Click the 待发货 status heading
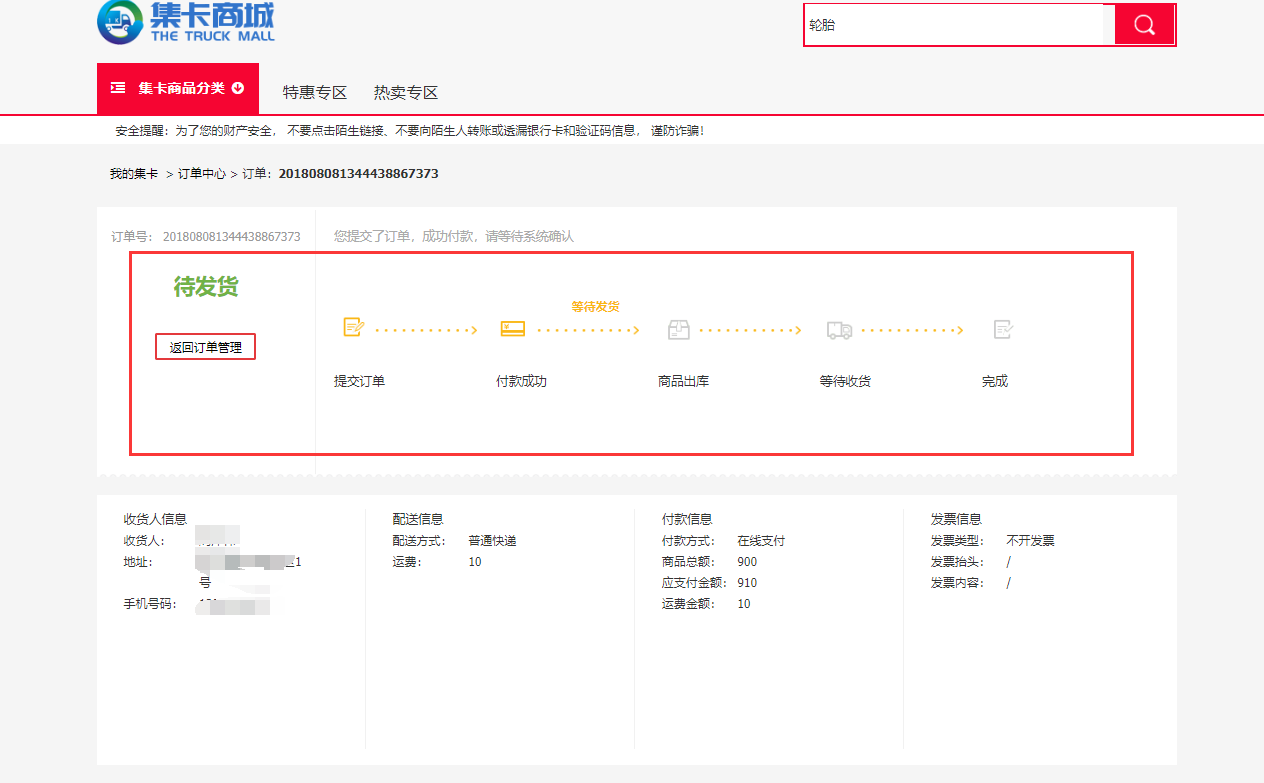The image size is (1264, 783). click(x=206, y=287)
